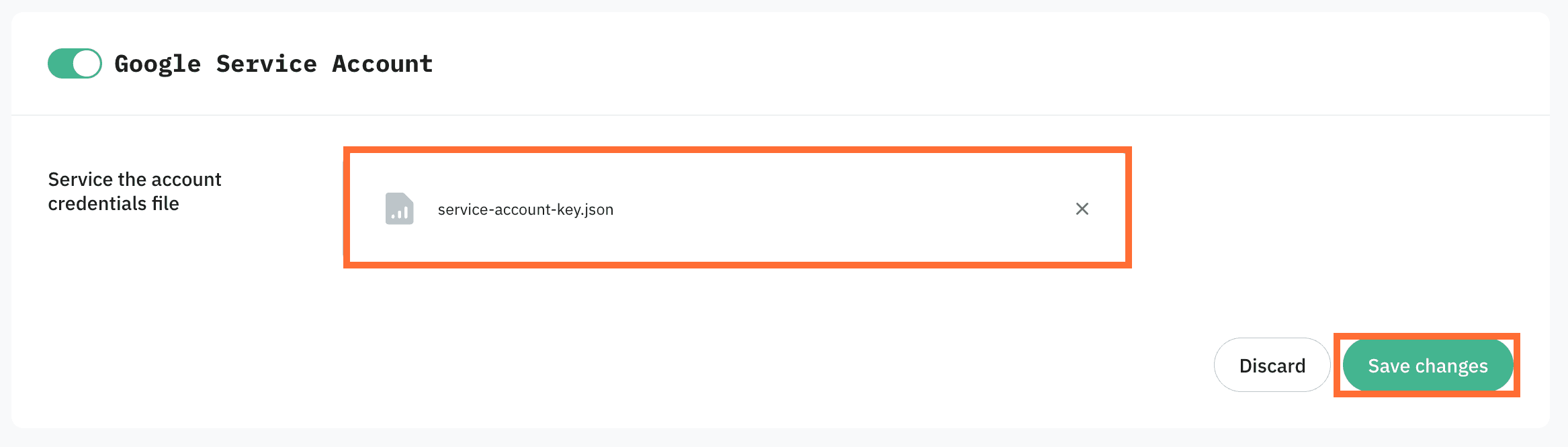Discard the pending credential changes
The height and width of the screenshot is (447, 1568).
coord(1272,366)
